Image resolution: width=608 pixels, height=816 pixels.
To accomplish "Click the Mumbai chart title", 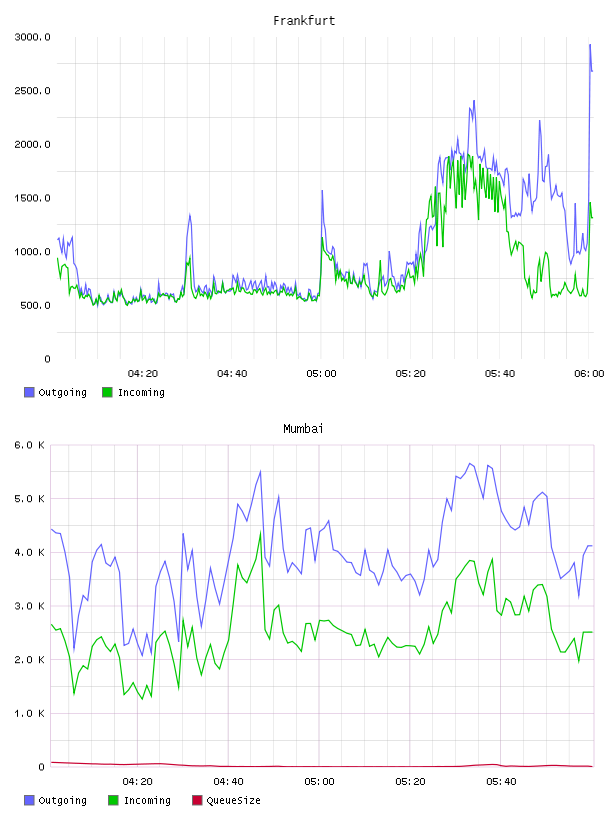I will (303, 429).
